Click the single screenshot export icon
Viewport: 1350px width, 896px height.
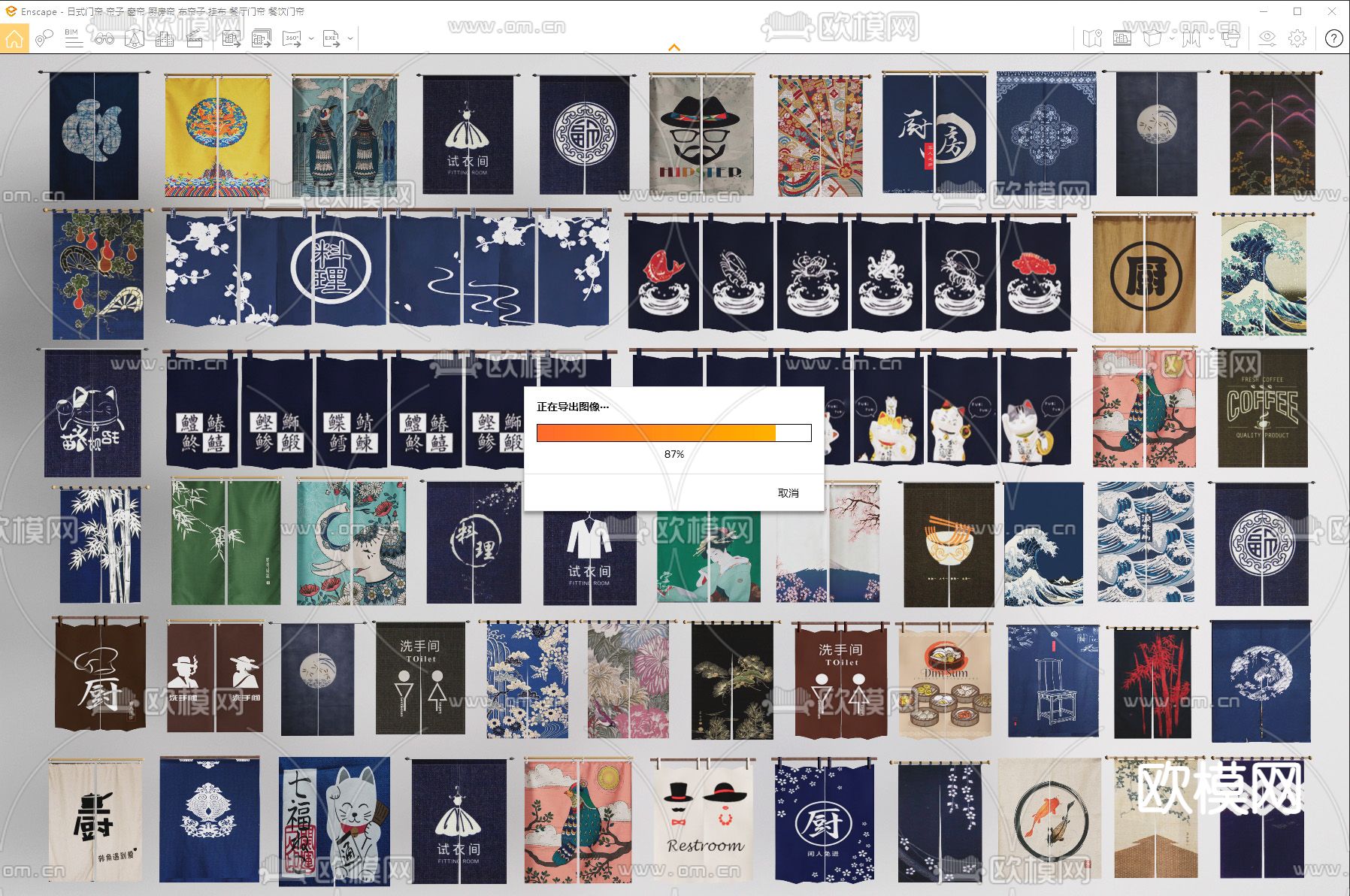232,38
